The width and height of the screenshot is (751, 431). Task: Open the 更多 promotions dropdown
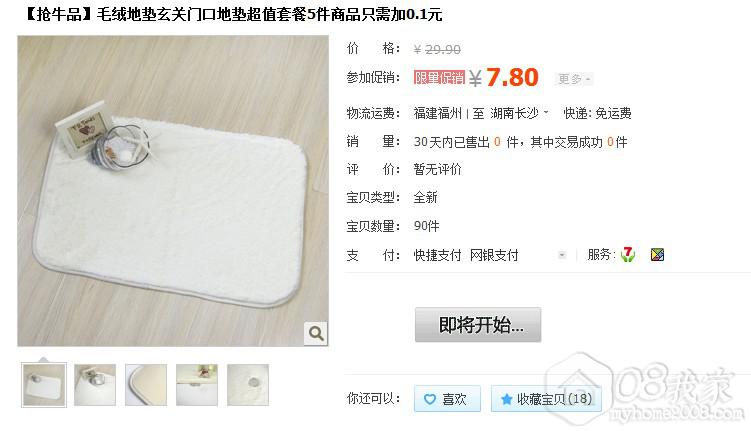[x=574, y=79]
